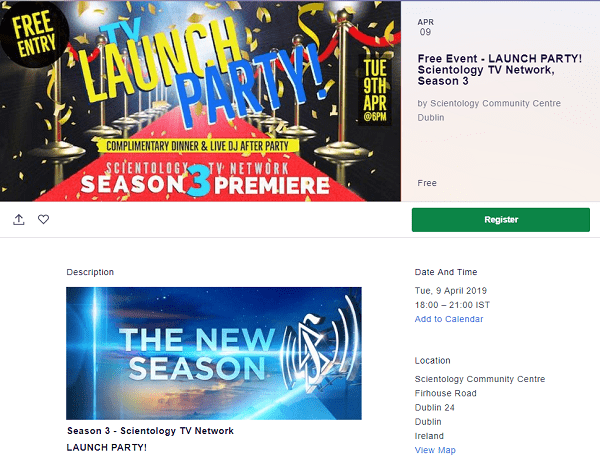Click the Date And Time heading
The width and height of the screenshot is (600, 468).
point(446,272)
